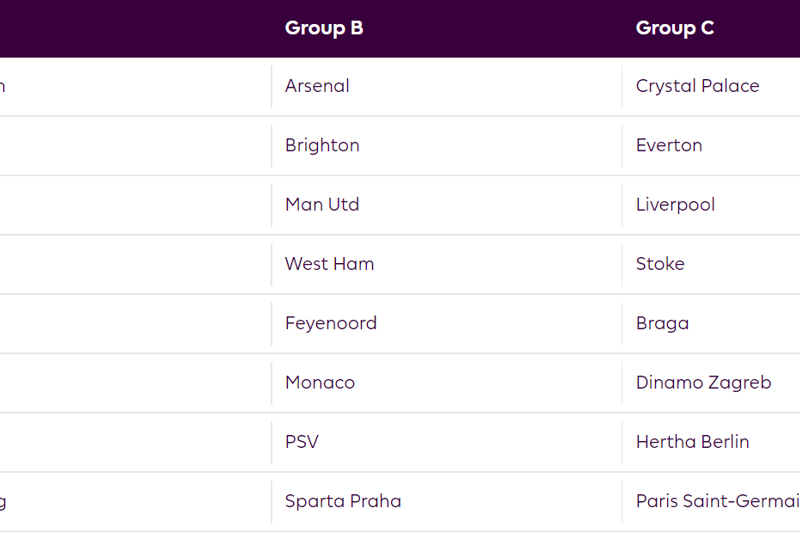The image size is (800, 533).
Task: Select the Monaco entry
Action: click(x=320, y=382)
